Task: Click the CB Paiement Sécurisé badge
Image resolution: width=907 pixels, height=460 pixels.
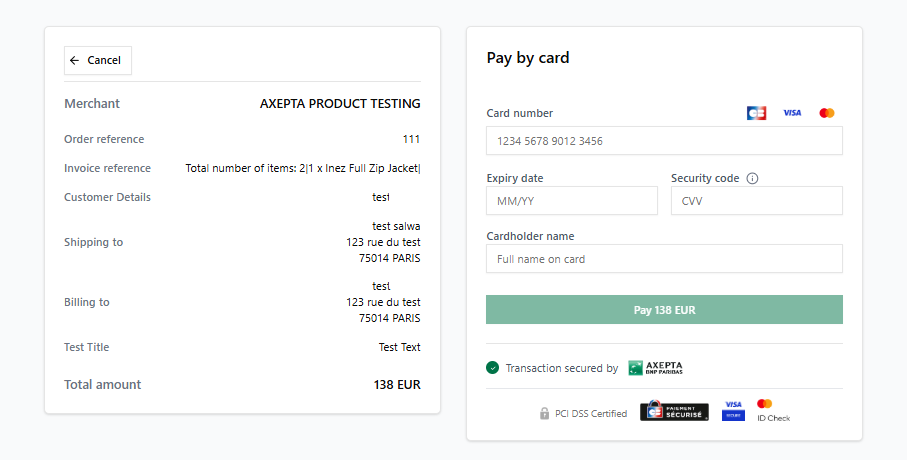Action: pos(674,411)
